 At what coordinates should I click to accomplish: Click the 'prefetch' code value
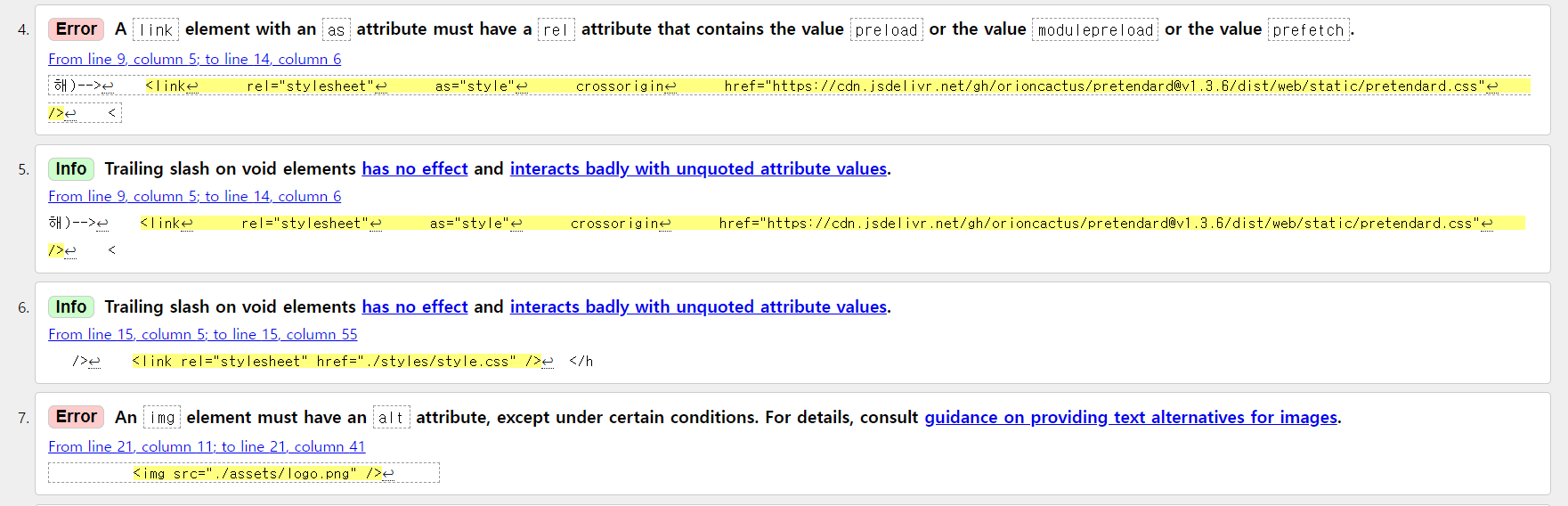coord(1308,29)
